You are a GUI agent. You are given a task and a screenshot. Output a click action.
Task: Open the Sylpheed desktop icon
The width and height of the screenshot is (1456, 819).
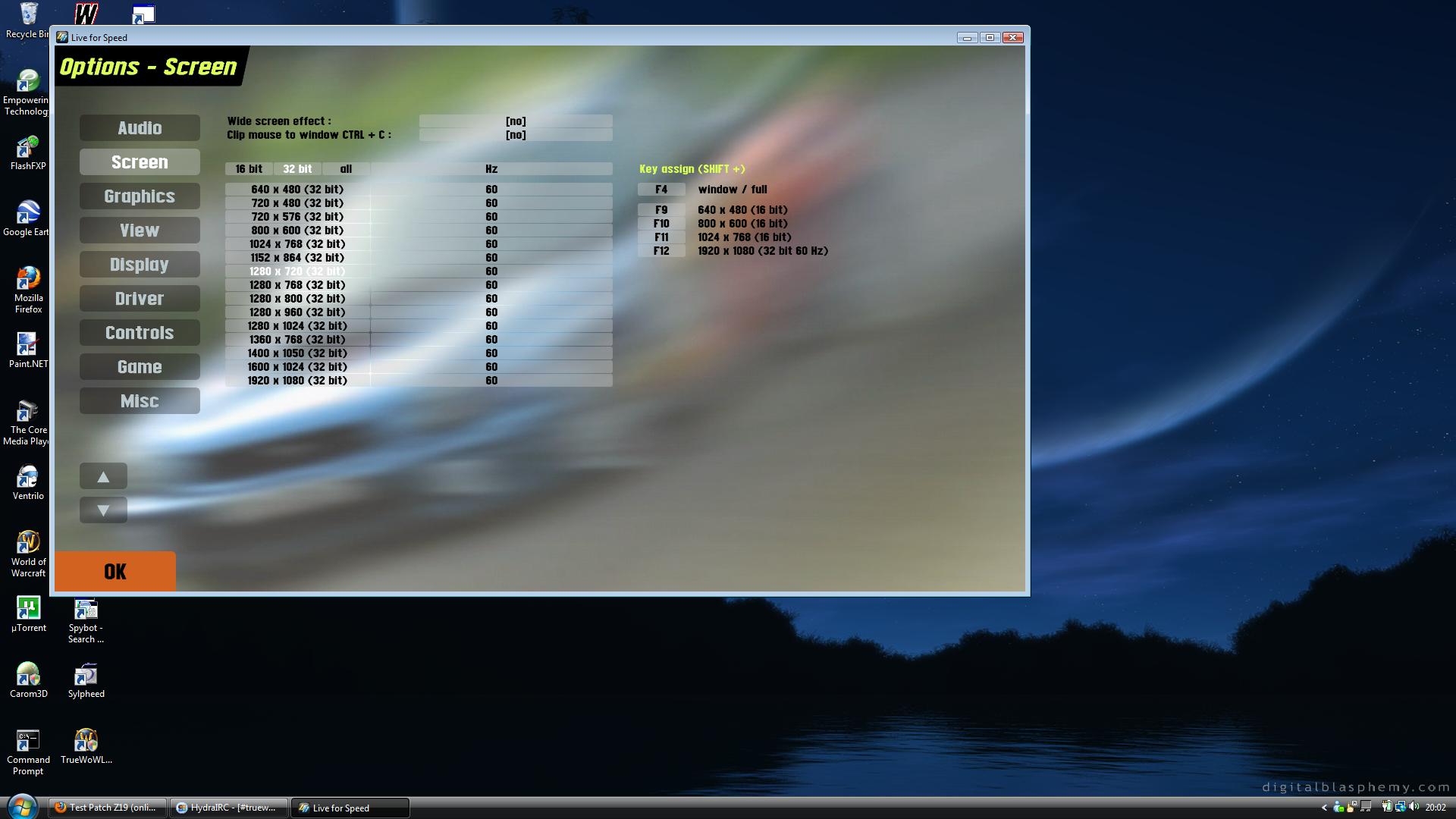coord(86,675)
